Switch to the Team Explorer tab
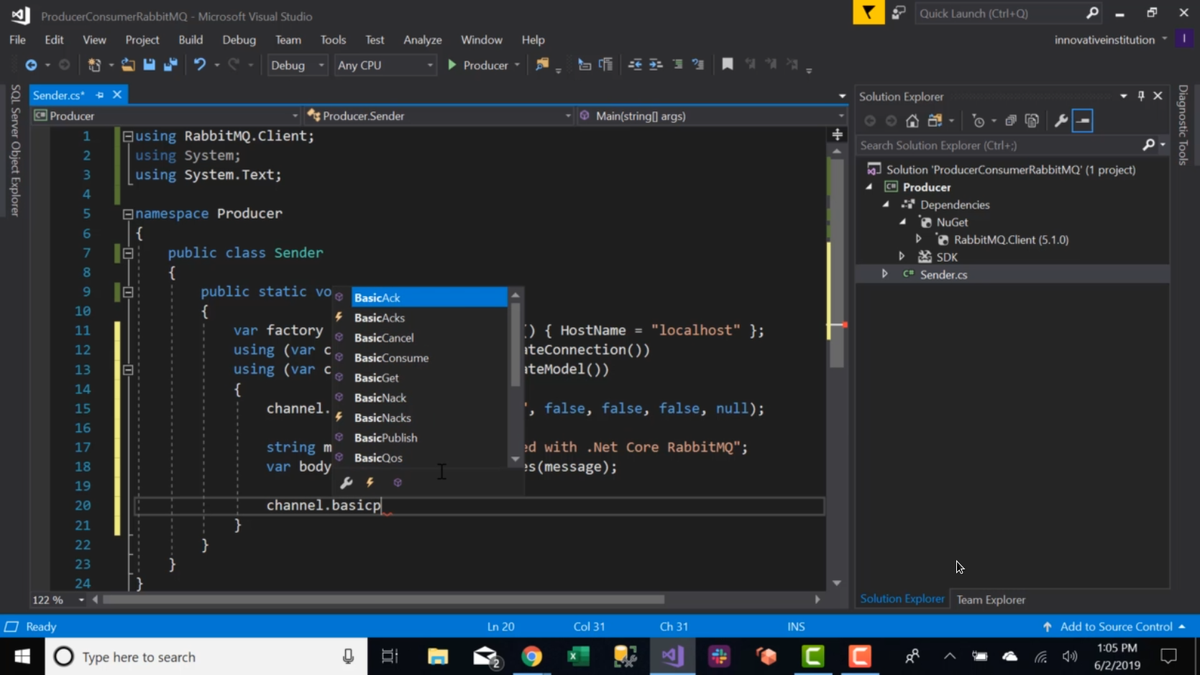Image resolution: width=1200 pixels, height=675 pixels. pyautogui.click(x=990, y=600)
